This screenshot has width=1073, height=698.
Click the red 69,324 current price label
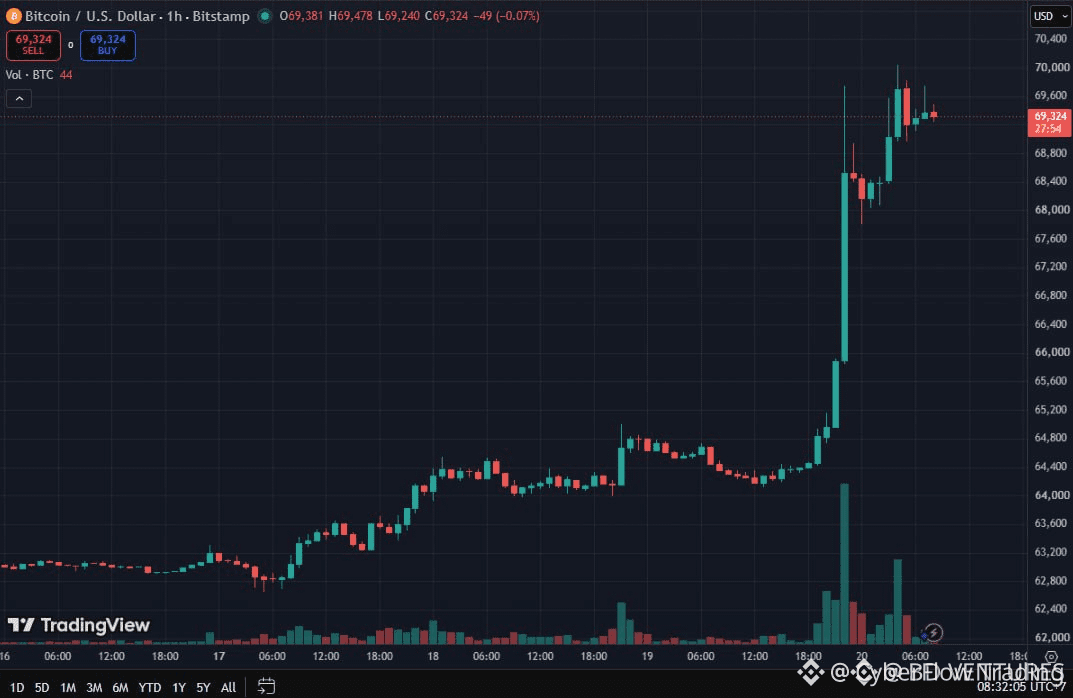pos(1050,122)
